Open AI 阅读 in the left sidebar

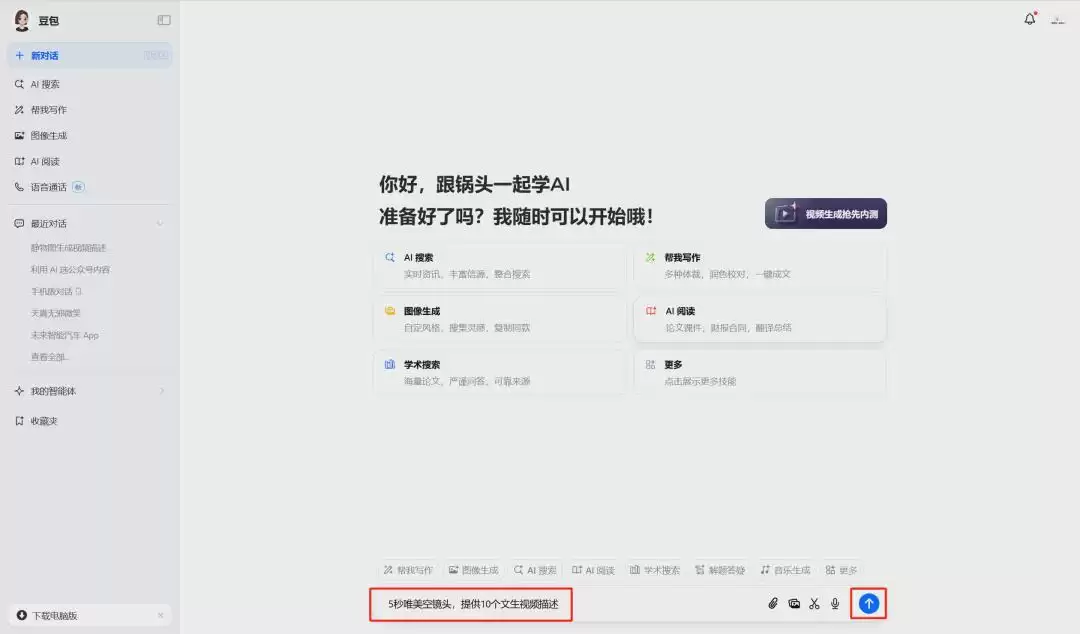[90, 161]
